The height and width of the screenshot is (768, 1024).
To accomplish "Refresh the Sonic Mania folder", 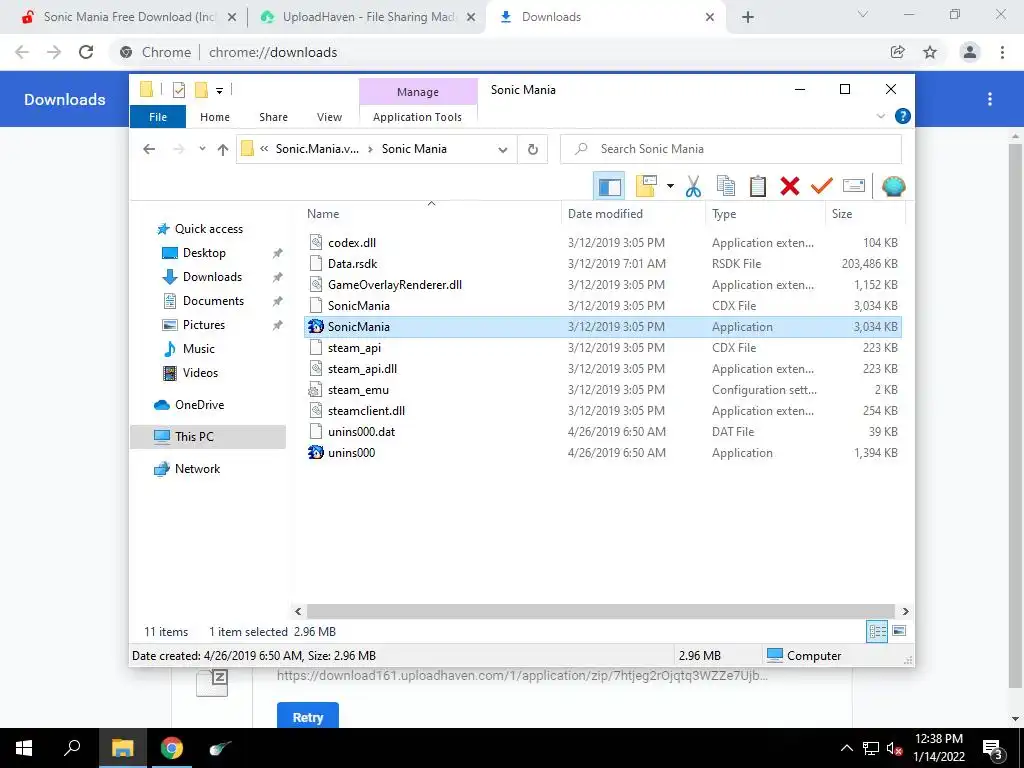I will 533,150.
